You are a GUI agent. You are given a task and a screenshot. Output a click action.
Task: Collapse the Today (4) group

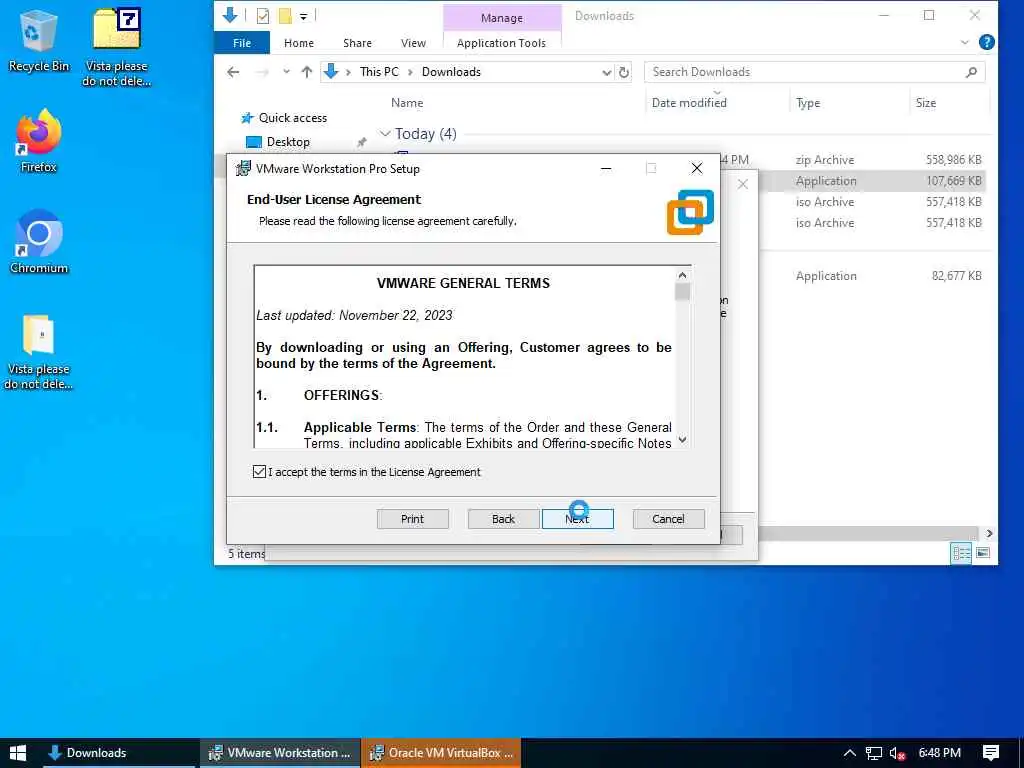pos(385,134)
